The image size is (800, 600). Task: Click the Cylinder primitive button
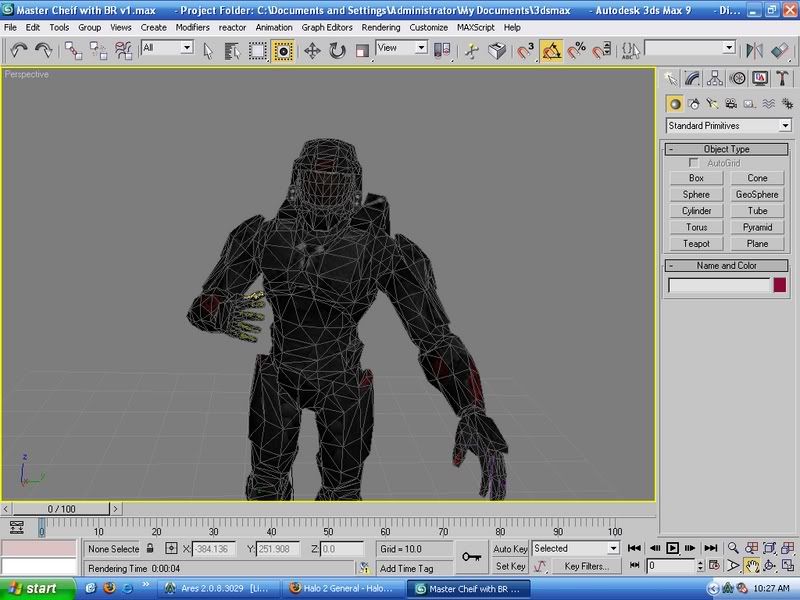pyautogui.click(x=696, y=211)
